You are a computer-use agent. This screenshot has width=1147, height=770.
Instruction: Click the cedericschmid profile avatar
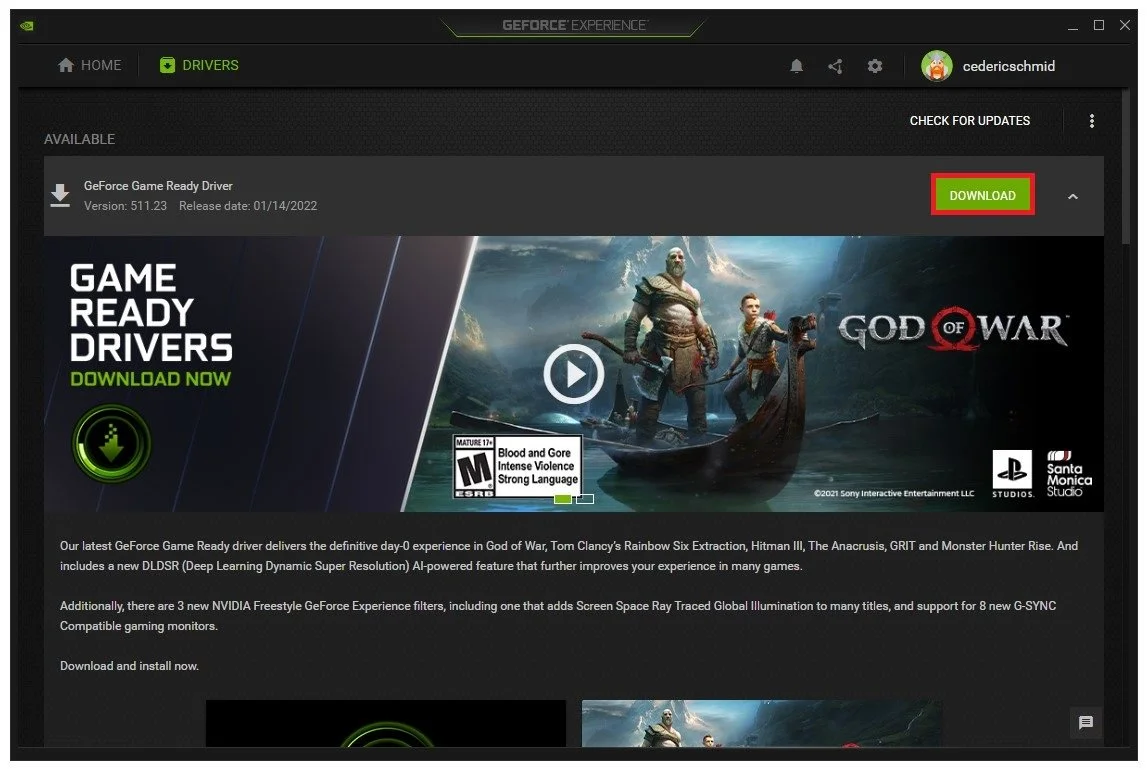click(936, 66)
